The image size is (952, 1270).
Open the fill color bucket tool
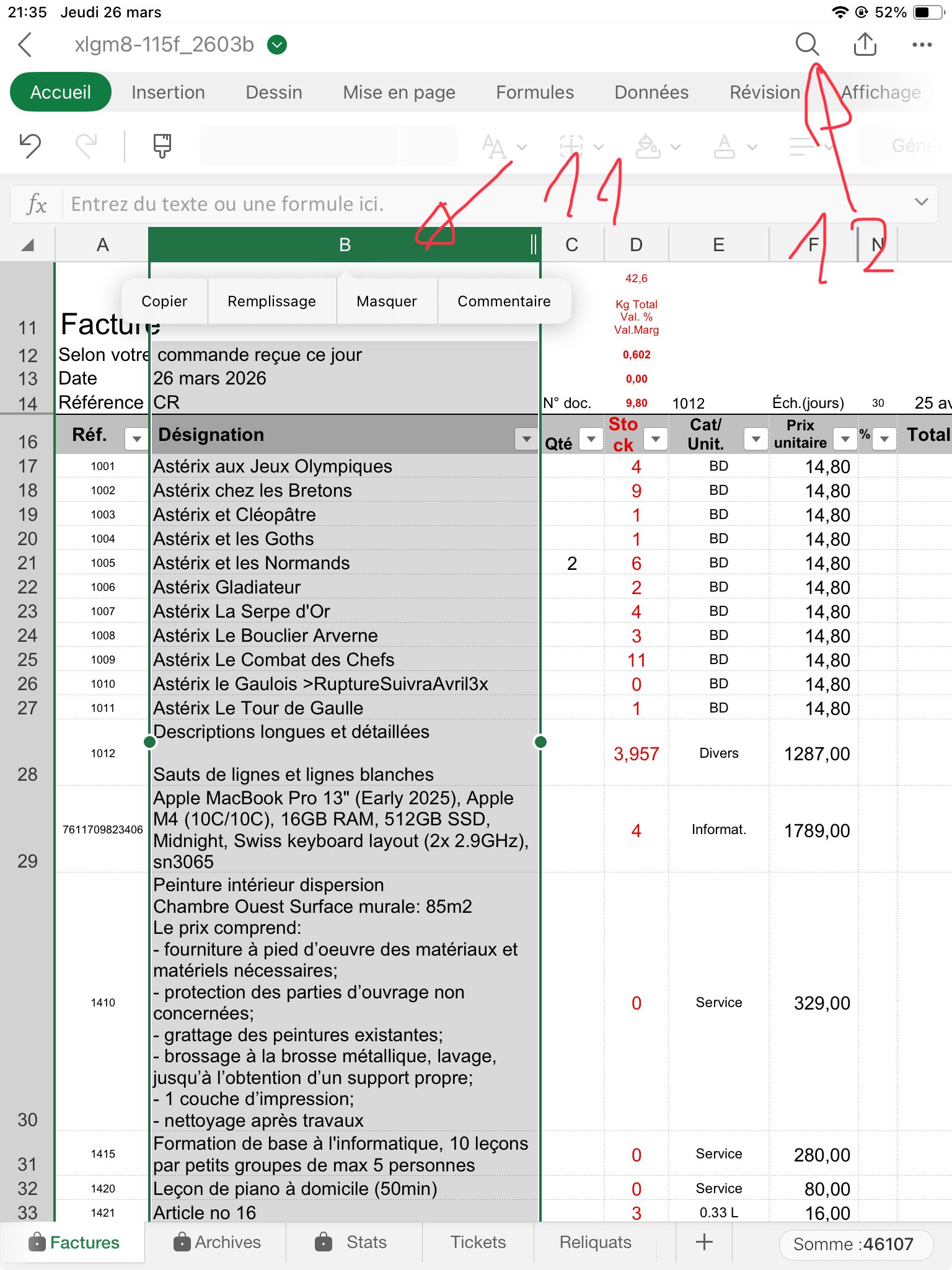(x=648, y=146)
